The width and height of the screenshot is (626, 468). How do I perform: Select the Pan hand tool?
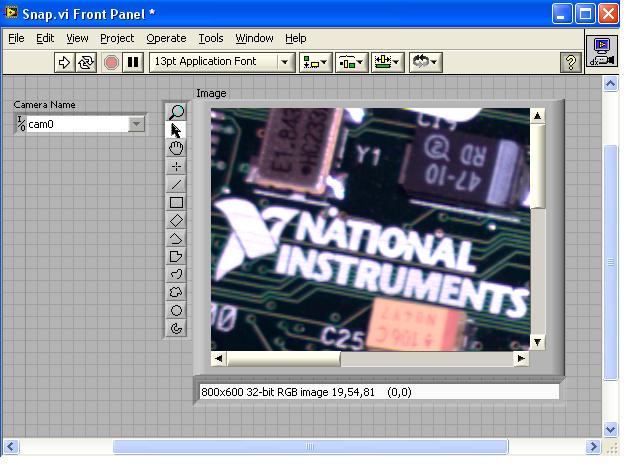click(176, 148)
